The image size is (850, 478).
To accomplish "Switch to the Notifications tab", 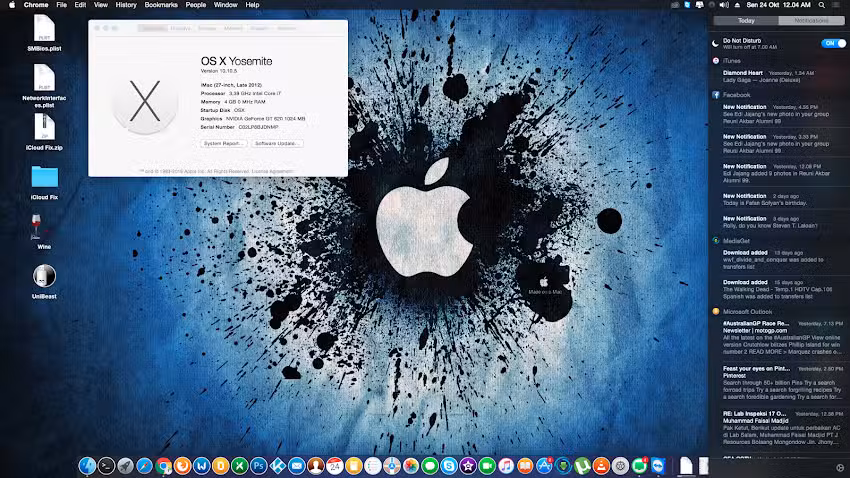I will coord(810,20).
